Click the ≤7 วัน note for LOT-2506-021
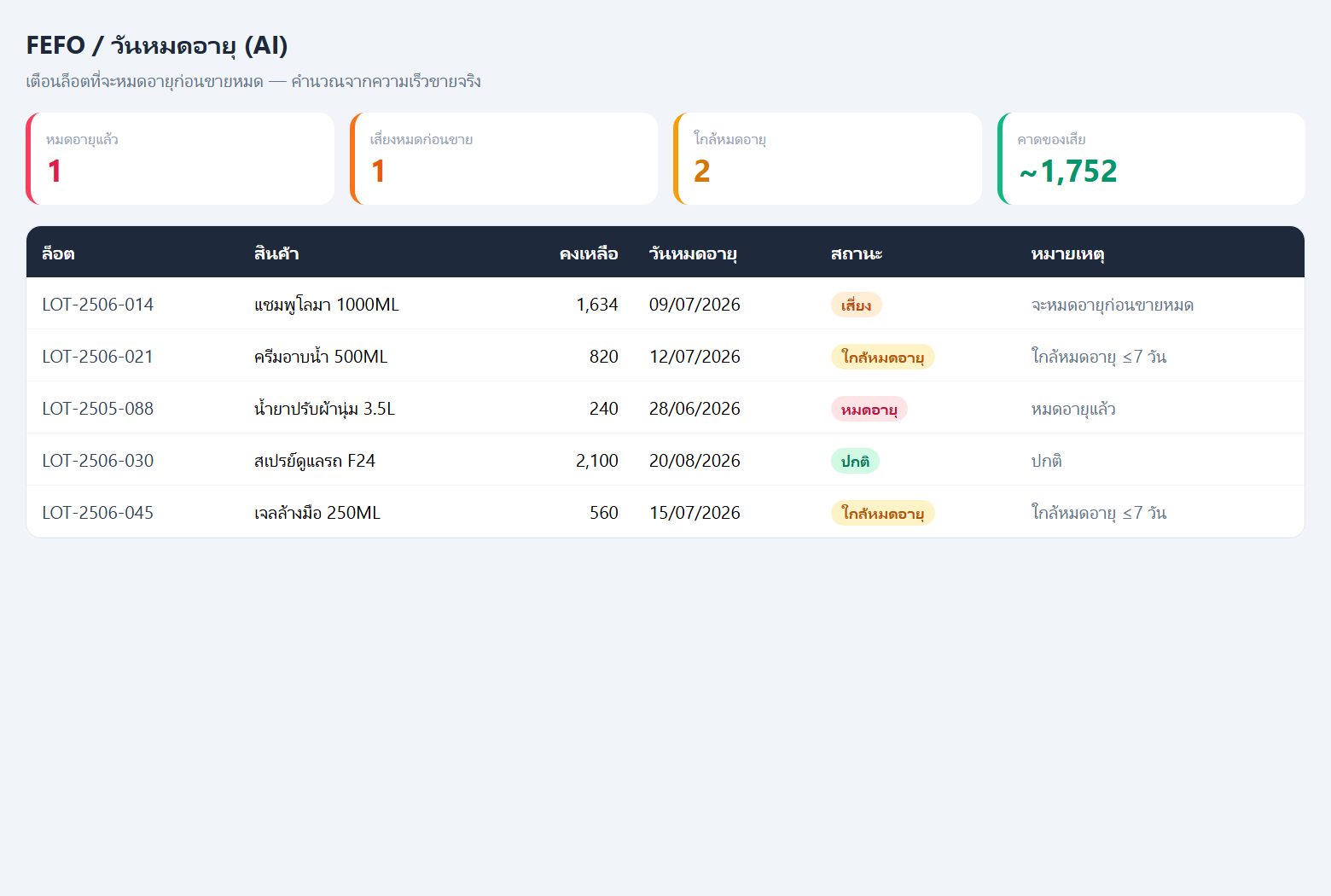The image size is (1331, 896). [x=1099, y=357]
